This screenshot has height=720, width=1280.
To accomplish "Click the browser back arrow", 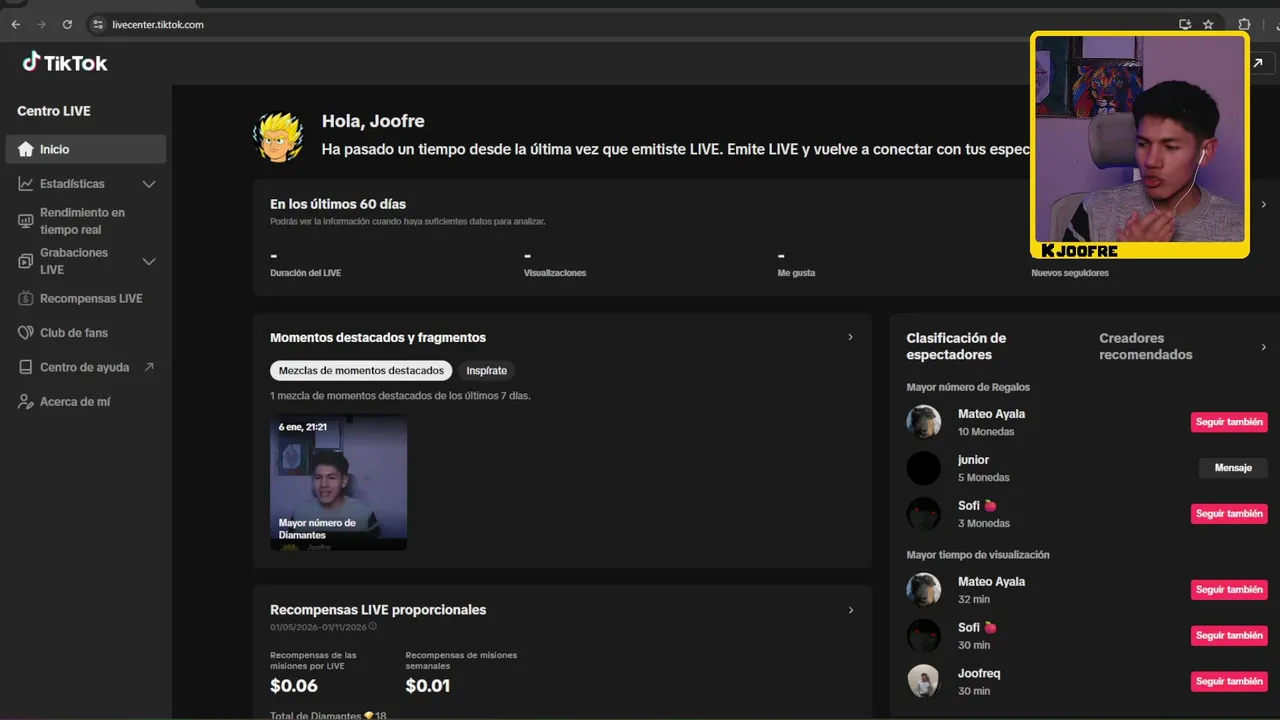I will point(16,24).
